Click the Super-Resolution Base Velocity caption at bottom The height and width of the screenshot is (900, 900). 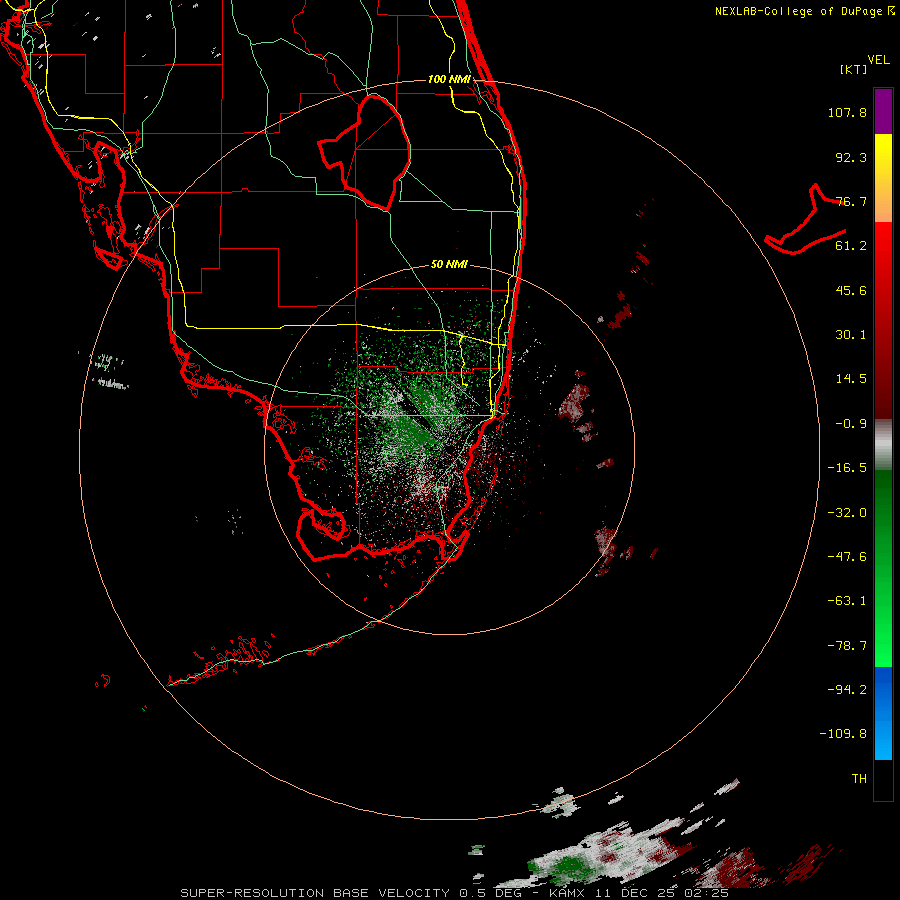(x=454, y=893)
